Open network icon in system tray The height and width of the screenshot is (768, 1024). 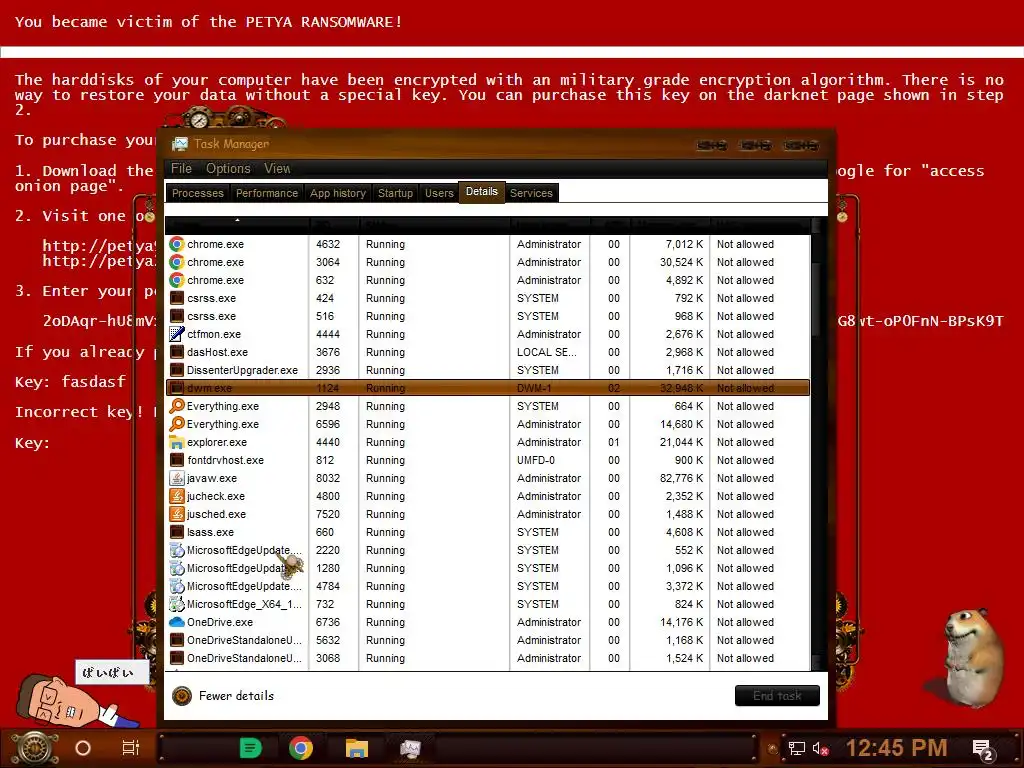pos(797,748)
